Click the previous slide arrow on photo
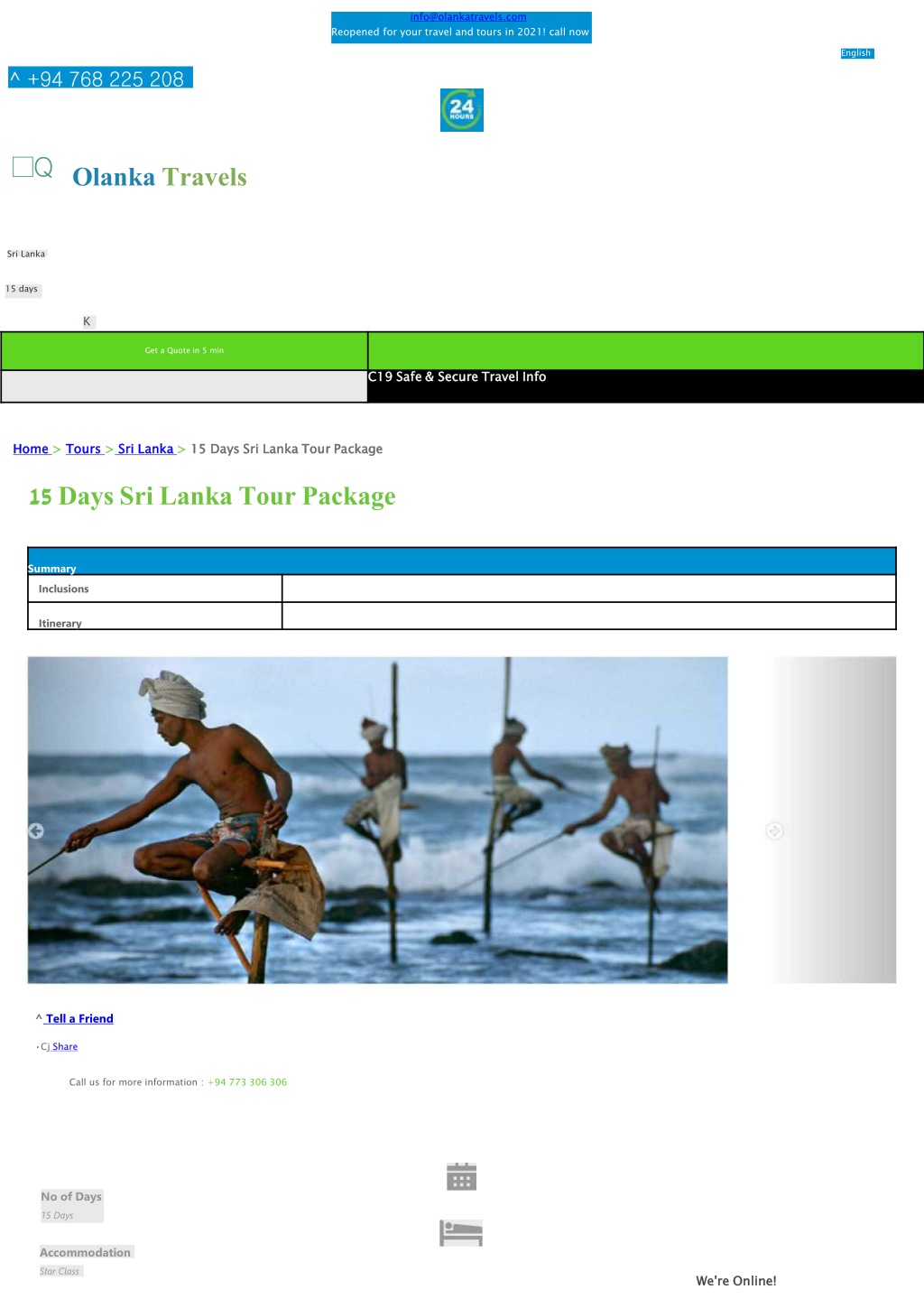This screenshot has height=1308, width=924. click(36, 830)
